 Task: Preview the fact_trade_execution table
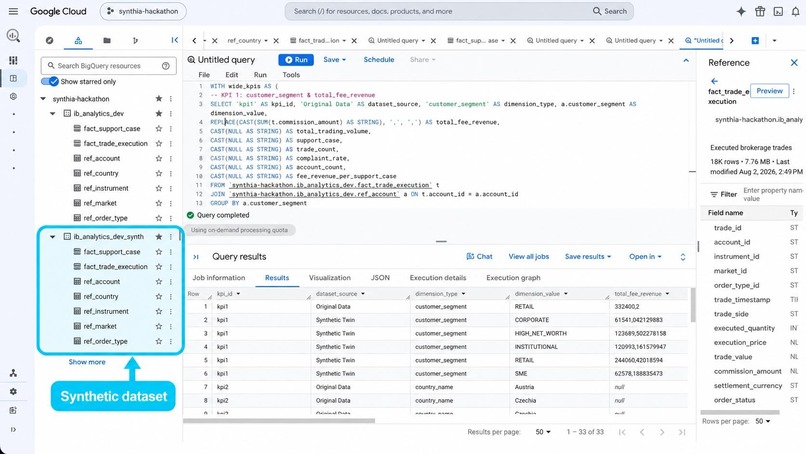tap(770, 91)
